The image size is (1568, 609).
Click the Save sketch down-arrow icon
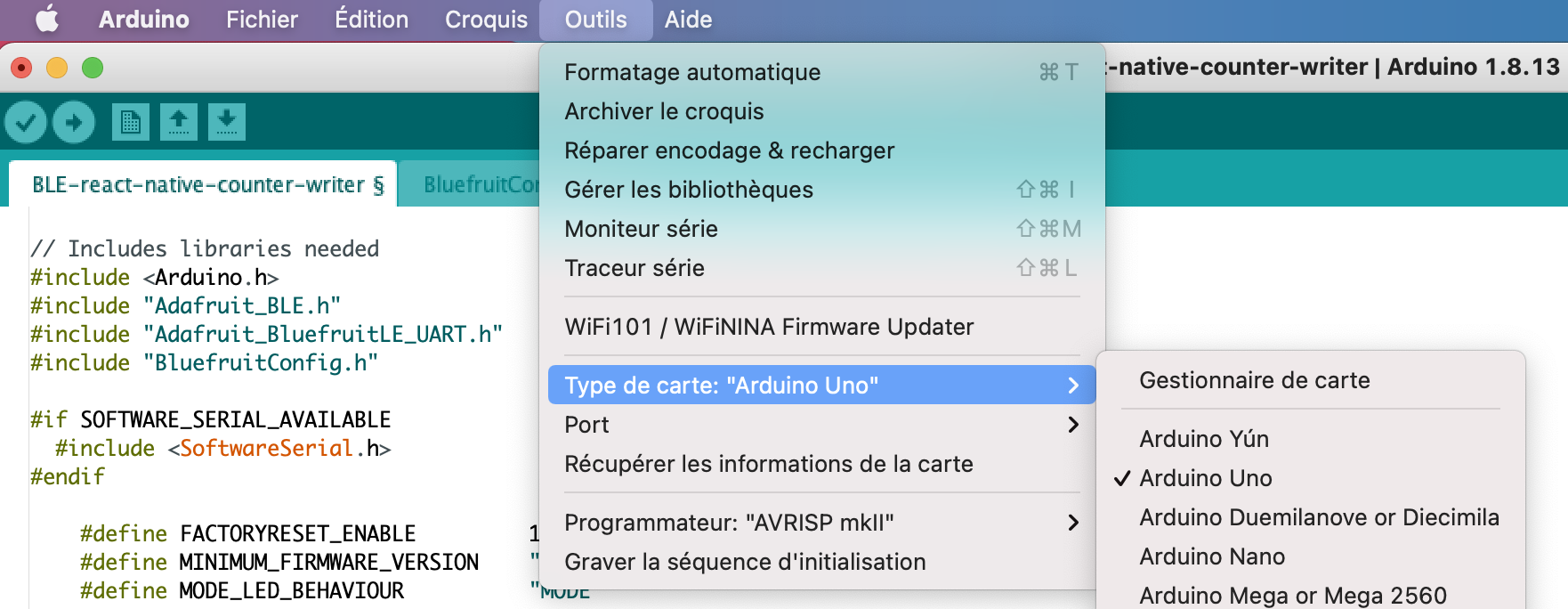227,122
